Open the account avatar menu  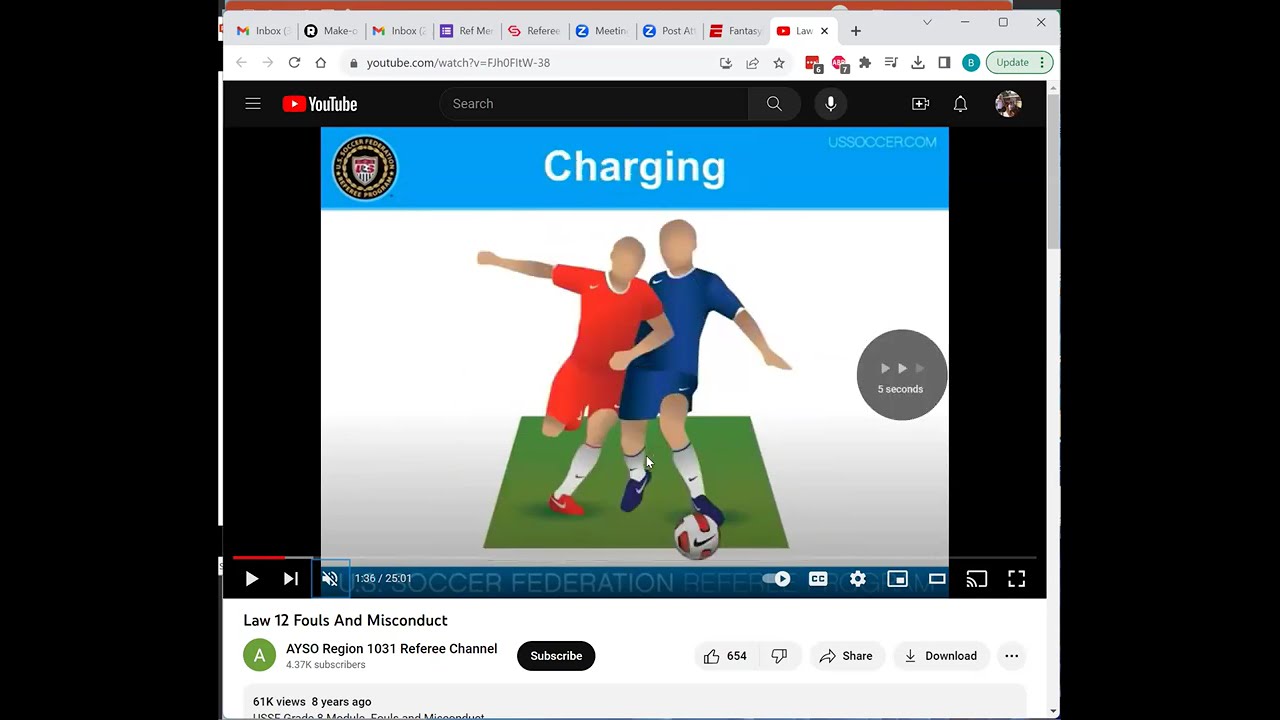coord(1008,104)
